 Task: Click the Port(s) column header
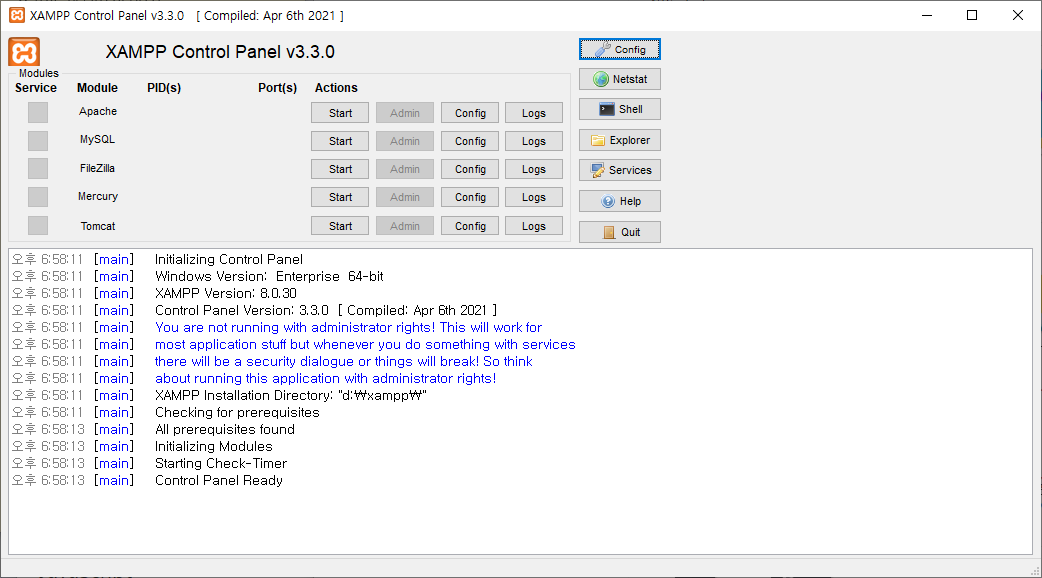(x=277, y=88)
